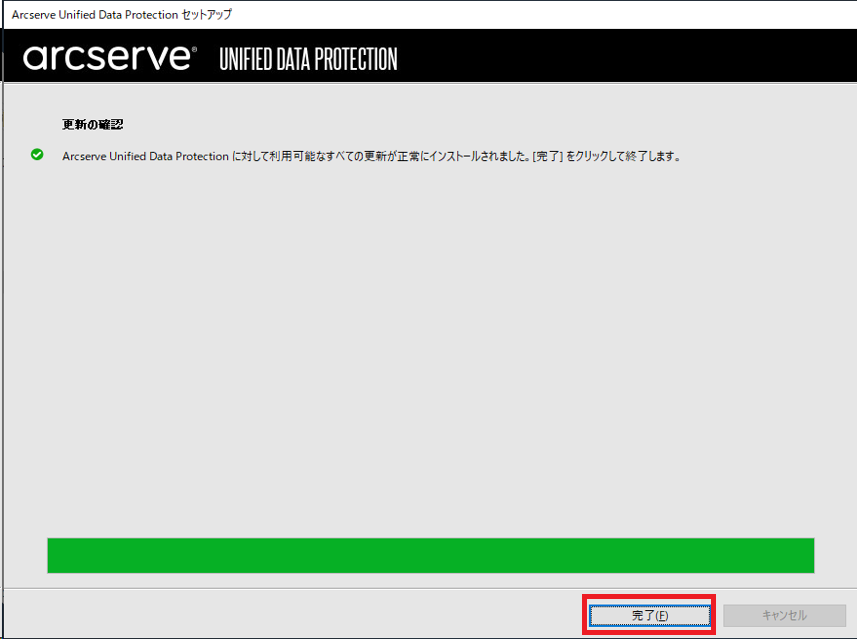Click the 更新の確認 heading text
Image resolution: width=857 pixels, height=639 pixels.
[92, 125]
